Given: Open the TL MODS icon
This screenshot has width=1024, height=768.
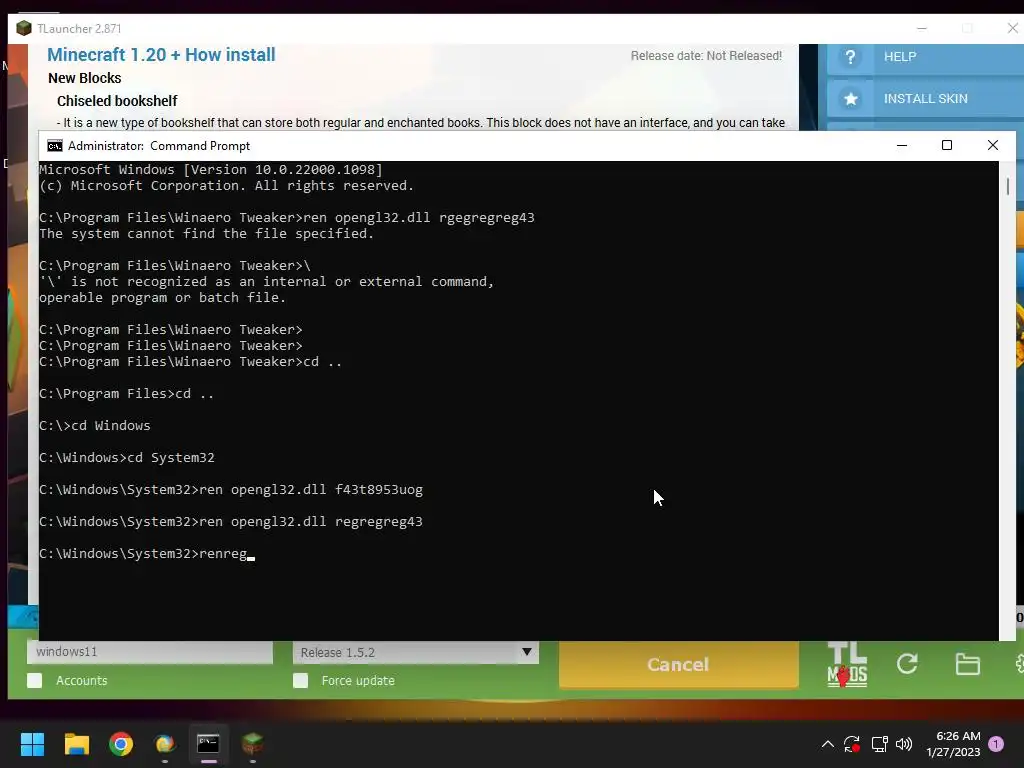Looking at the screenshot, I should pos(847,665).
